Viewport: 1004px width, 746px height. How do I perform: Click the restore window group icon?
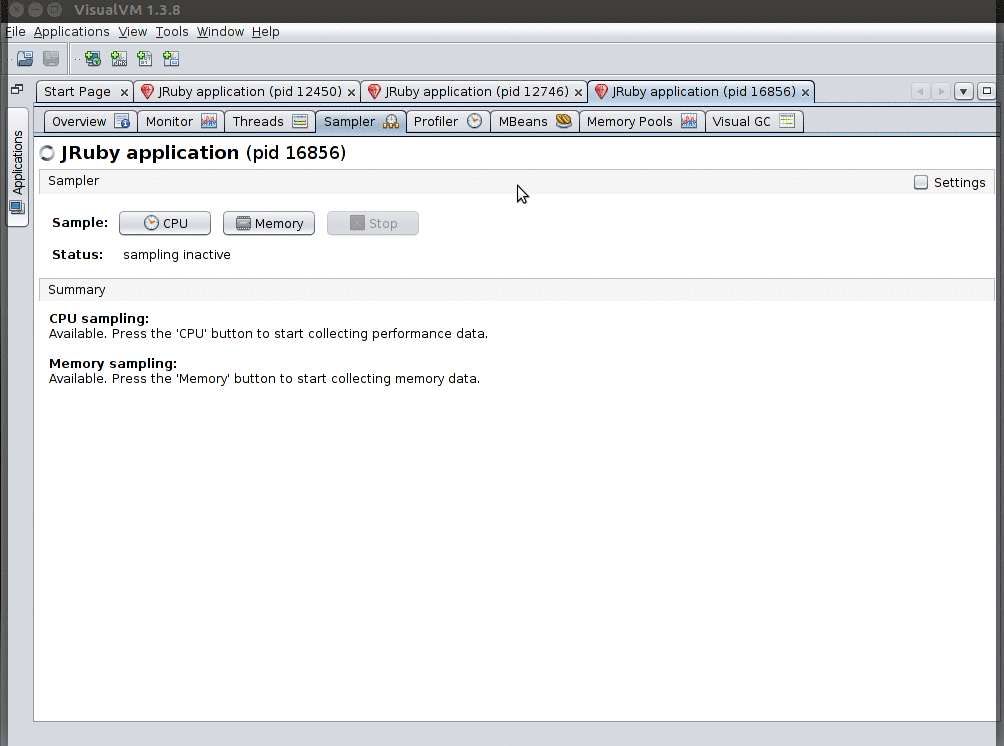tap(17, 89)
